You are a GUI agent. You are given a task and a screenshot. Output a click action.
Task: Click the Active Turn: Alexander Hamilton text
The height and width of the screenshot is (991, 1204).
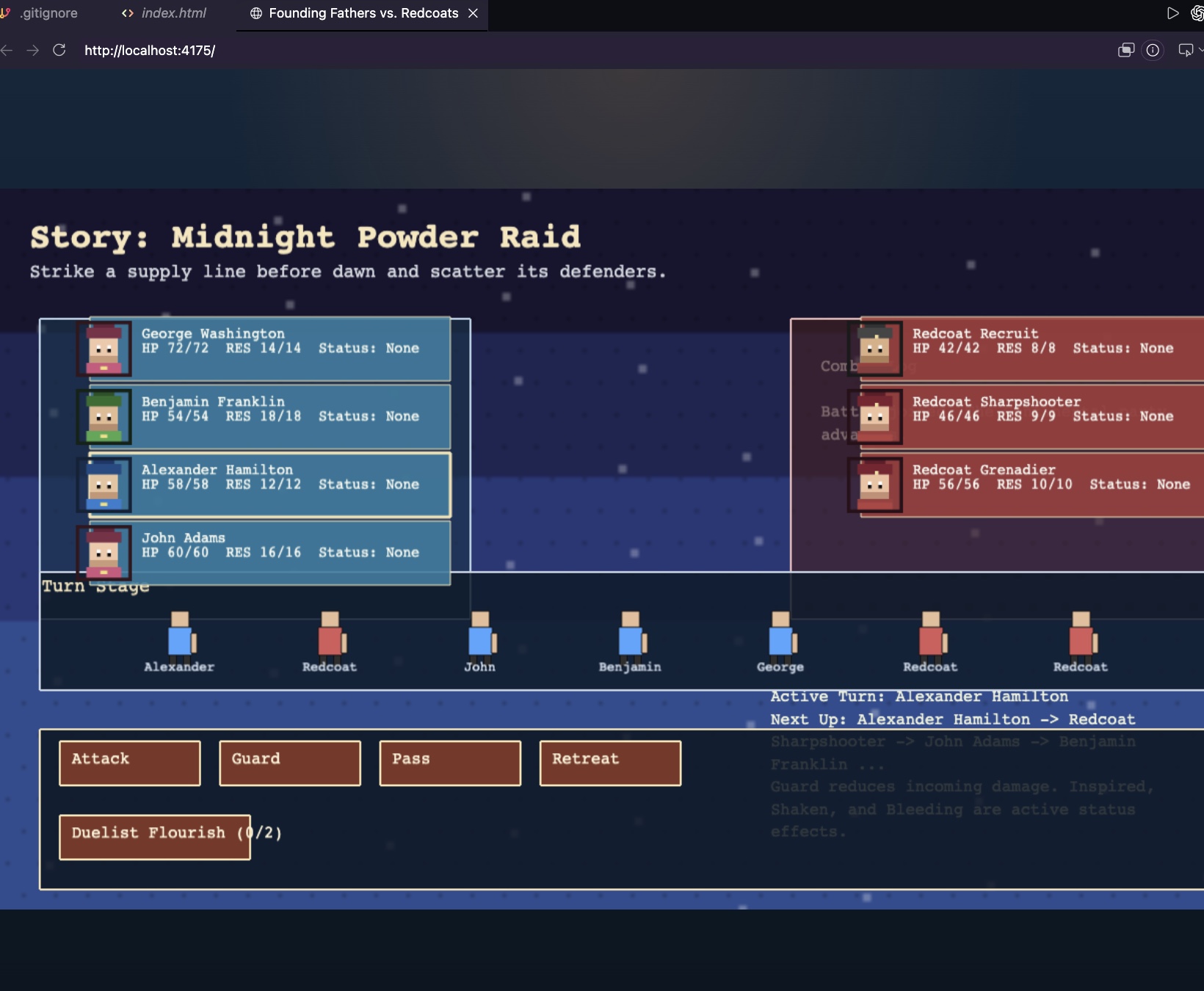[x=919, y=697]
